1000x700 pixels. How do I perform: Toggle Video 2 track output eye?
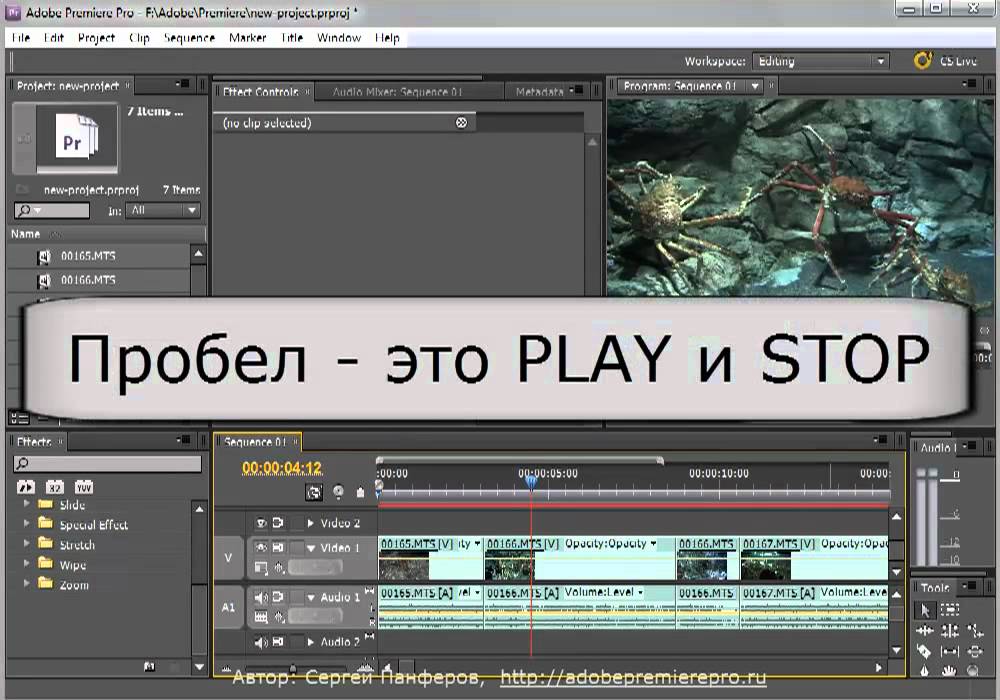pyautogui.click(x=261, y=523)
